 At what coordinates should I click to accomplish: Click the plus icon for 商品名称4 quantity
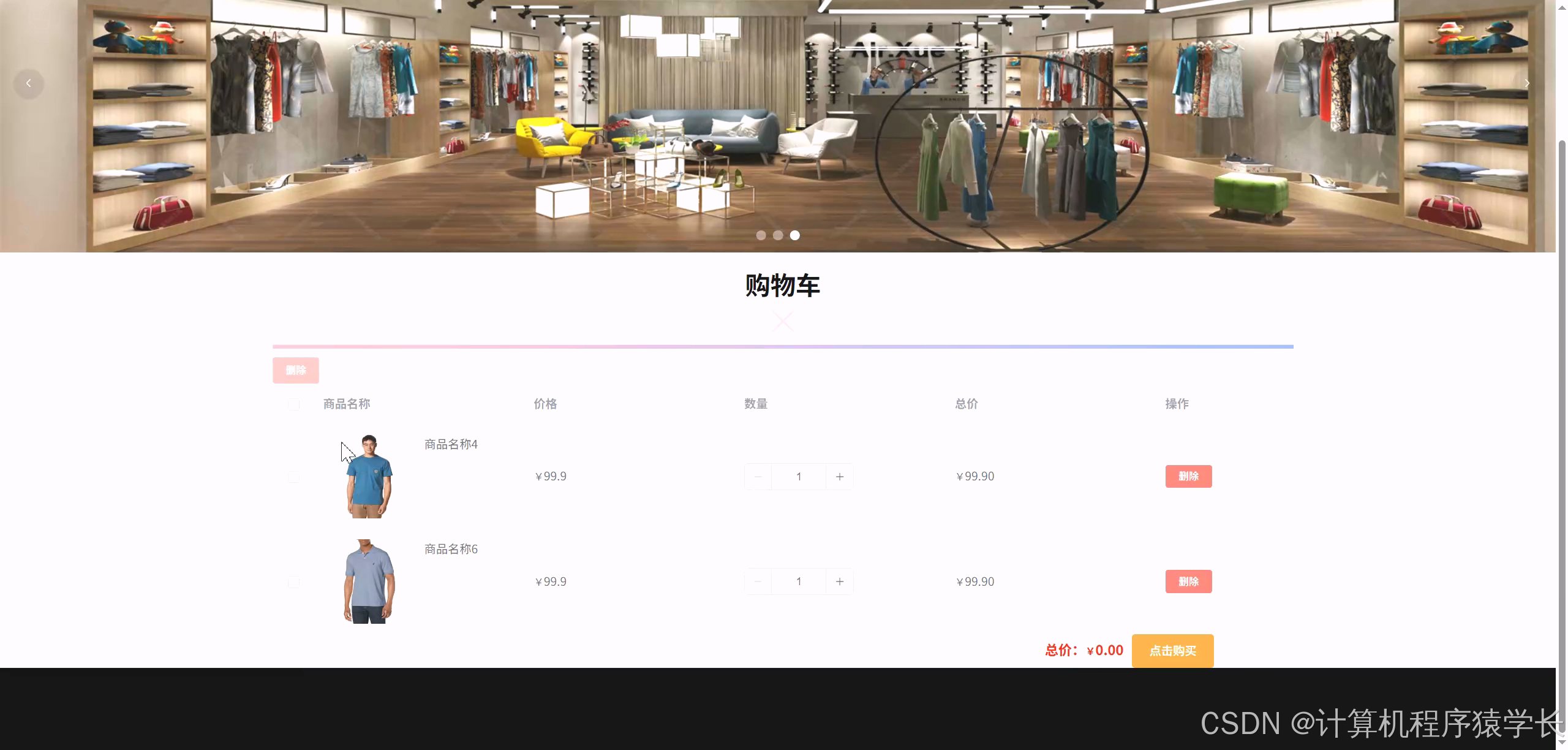coord(840,476)
